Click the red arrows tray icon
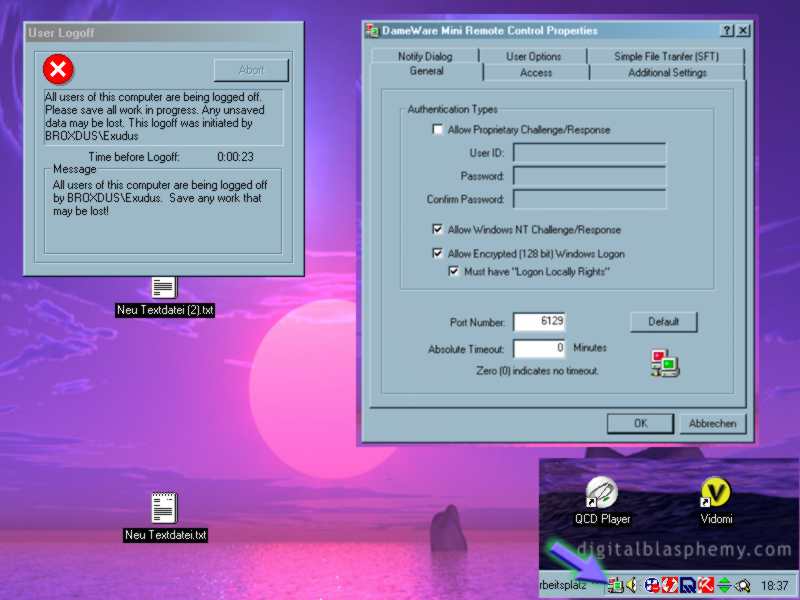 click(x=669, y=585)
